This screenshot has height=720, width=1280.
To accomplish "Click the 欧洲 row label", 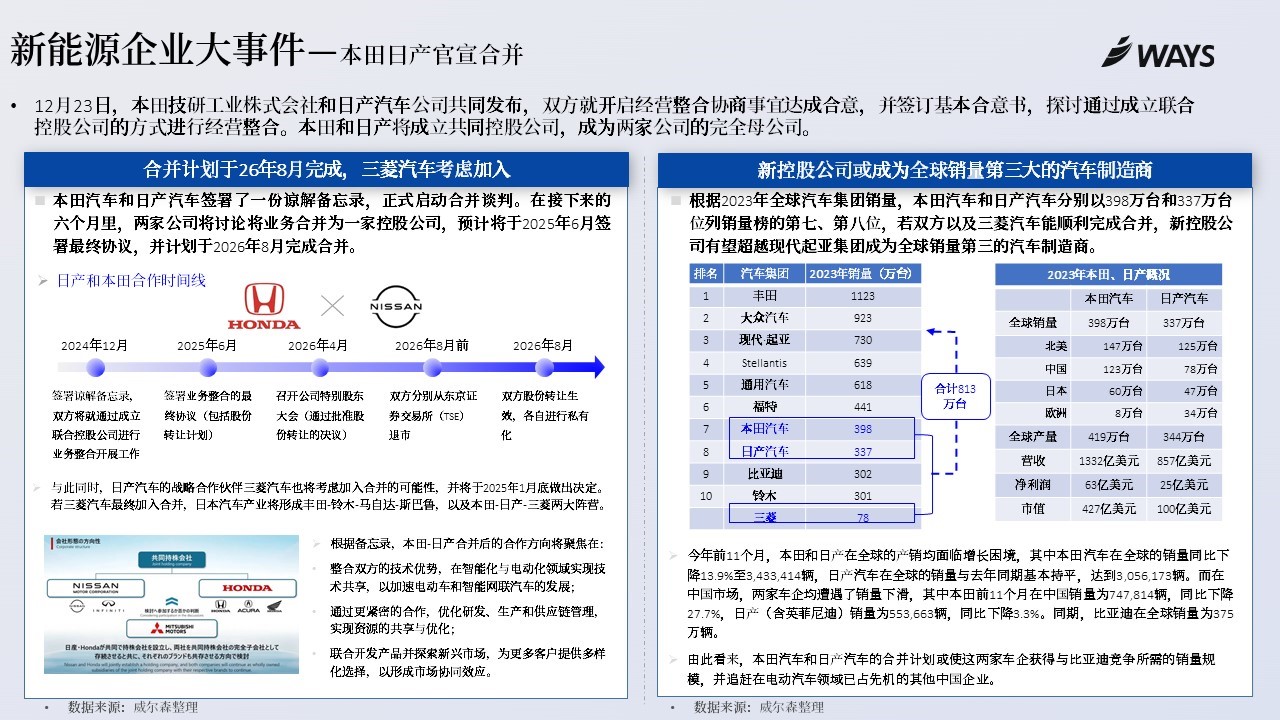I will click(x=1032, y=413).
